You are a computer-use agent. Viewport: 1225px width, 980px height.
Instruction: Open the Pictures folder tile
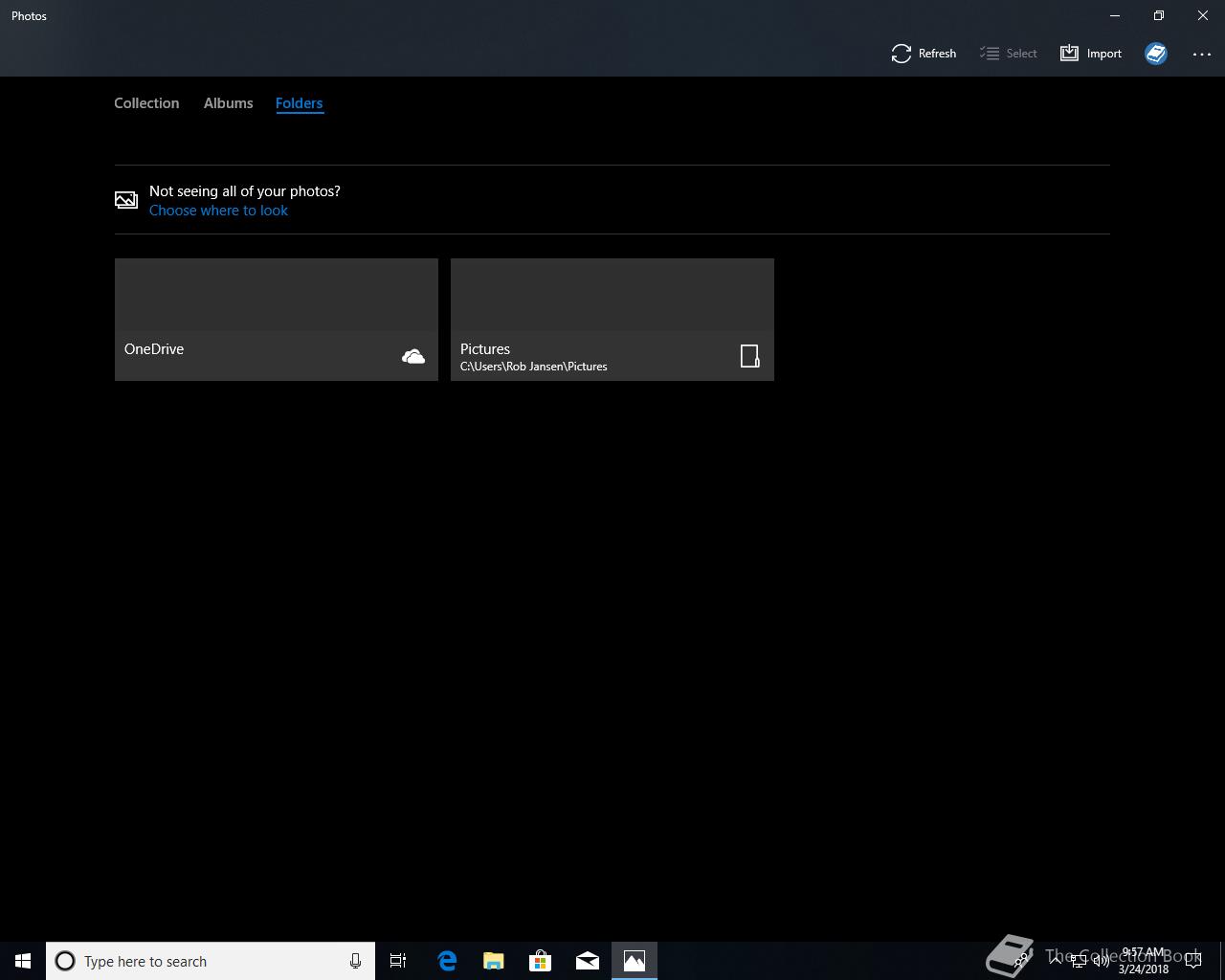[612, 320]
